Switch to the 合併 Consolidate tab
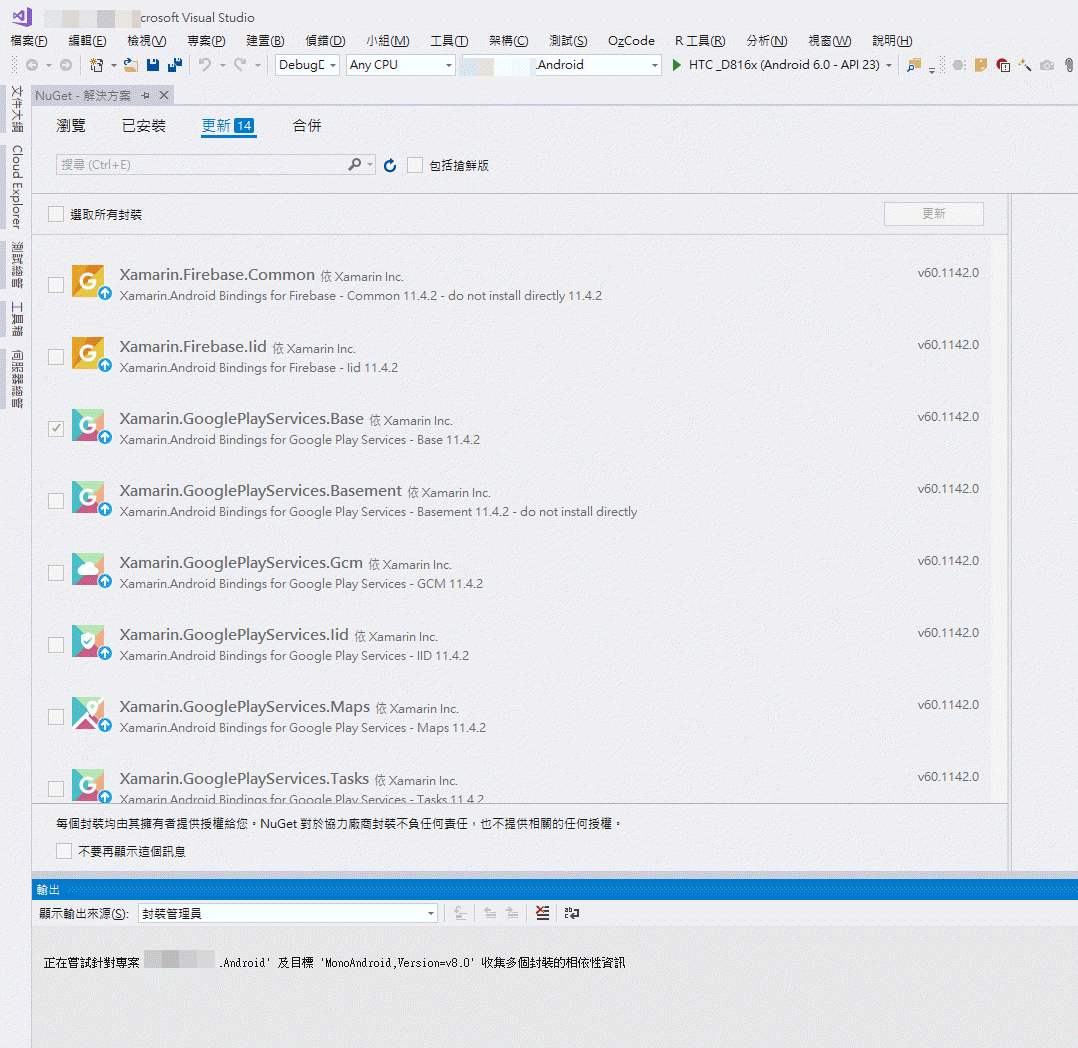 (307, 125)
